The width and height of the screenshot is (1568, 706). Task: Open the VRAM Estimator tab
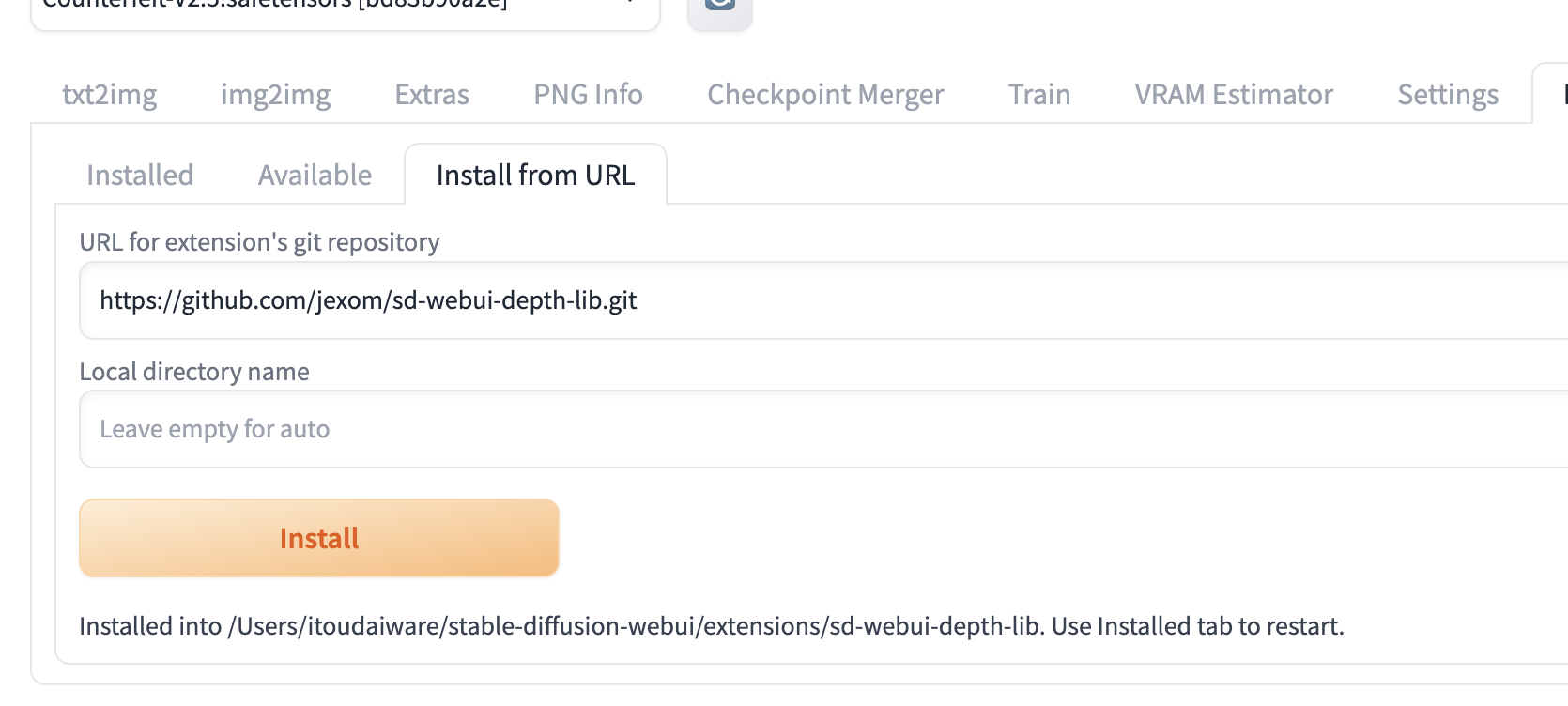1233,95
